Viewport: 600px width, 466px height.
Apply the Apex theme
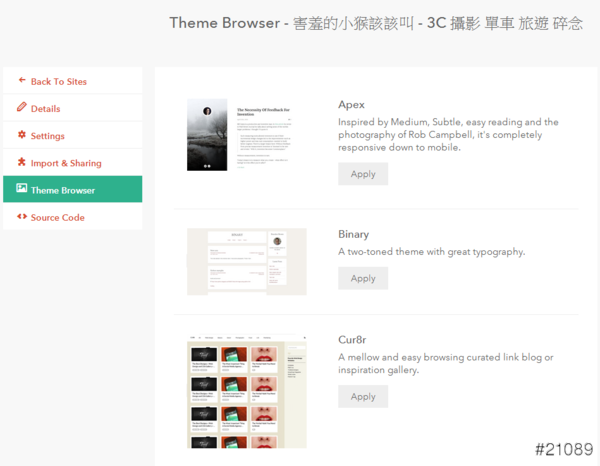point(363,174)
